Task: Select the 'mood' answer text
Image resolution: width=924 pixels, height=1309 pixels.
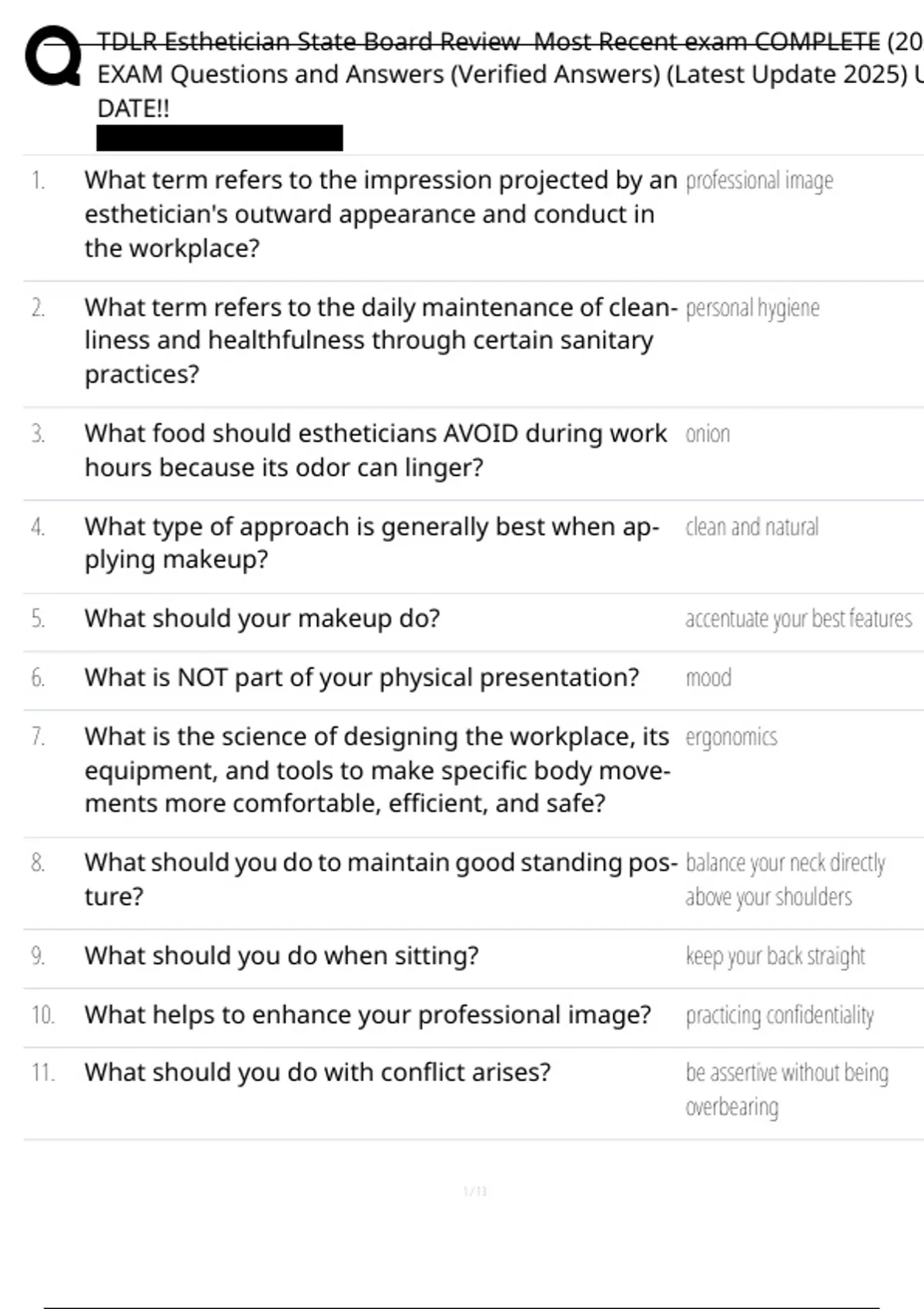Action: [x=708, y=678]
